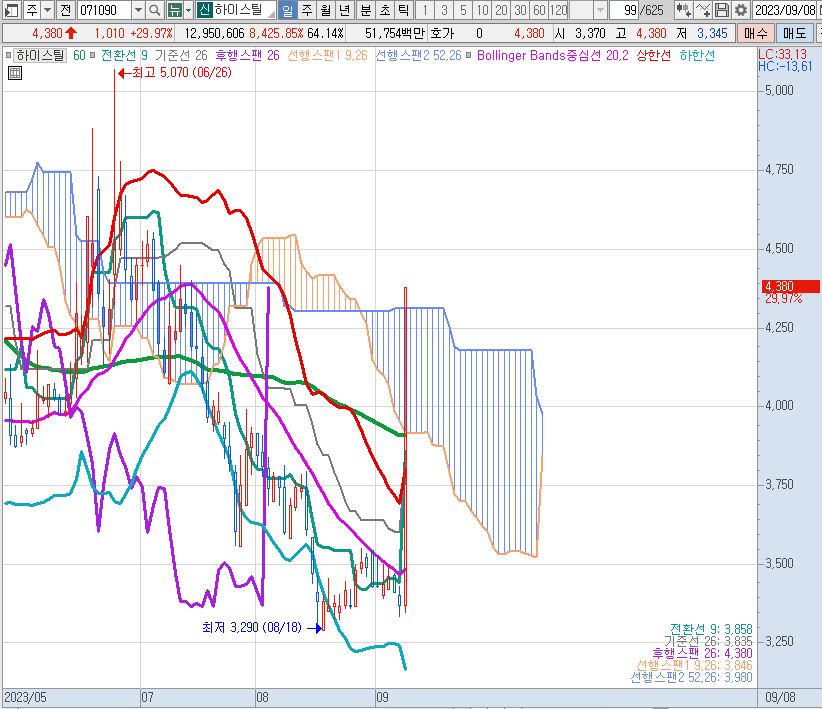822x709 pixels.
Task: Click the 호가 quote label
Action: pyautogui.click(x=442, y=33)
